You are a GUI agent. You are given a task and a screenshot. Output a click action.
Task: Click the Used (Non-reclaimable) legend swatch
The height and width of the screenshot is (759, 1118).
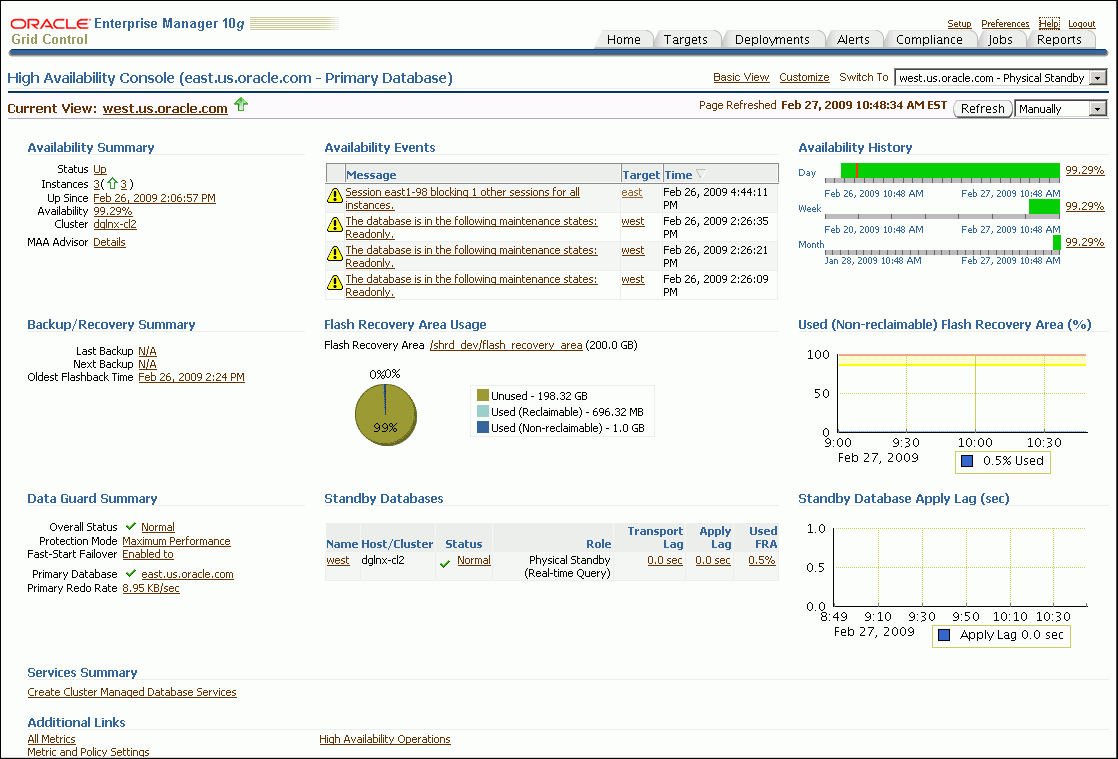(x=483, y=427)
